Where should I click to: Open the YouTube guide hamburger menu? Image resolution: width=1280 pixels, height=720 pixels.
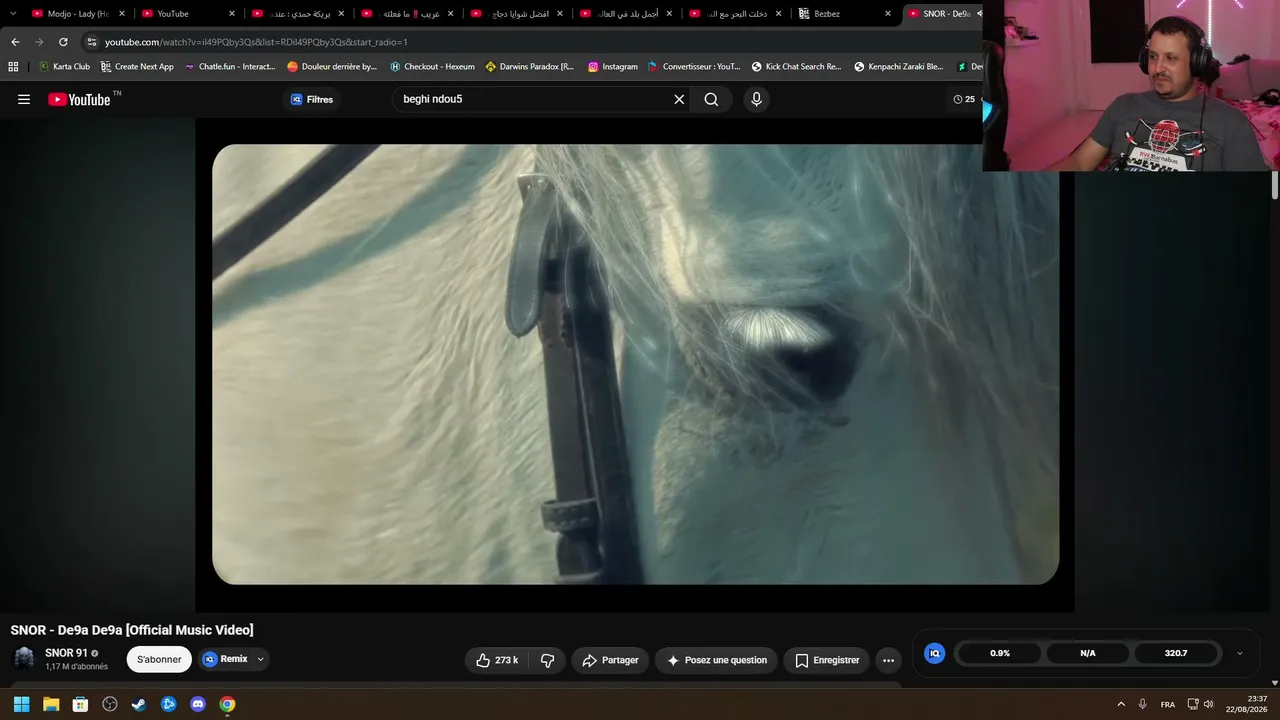click(24, 99)
